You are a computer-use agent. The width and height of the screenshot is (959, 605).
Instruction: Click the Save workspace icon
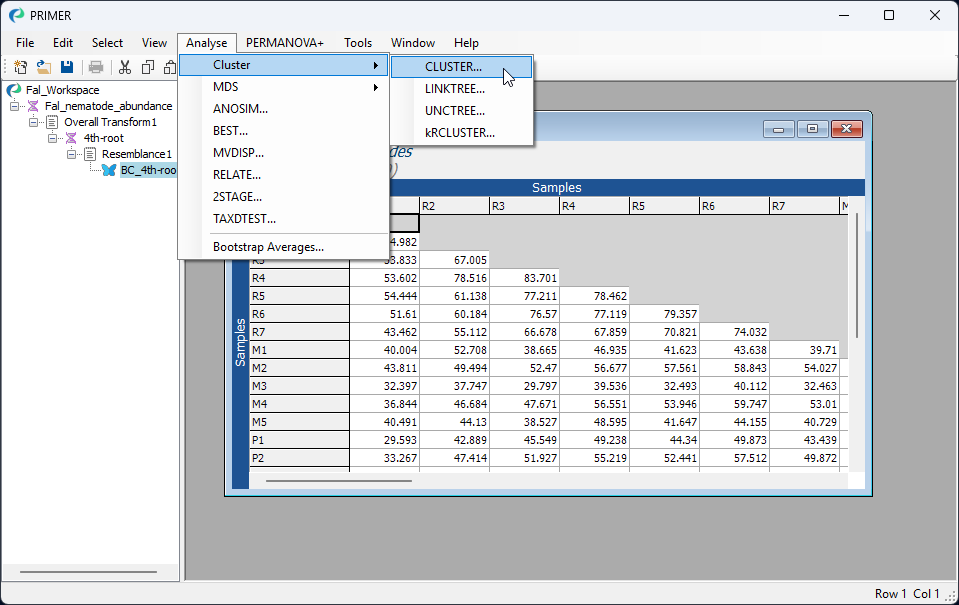[x=67, y=66]
